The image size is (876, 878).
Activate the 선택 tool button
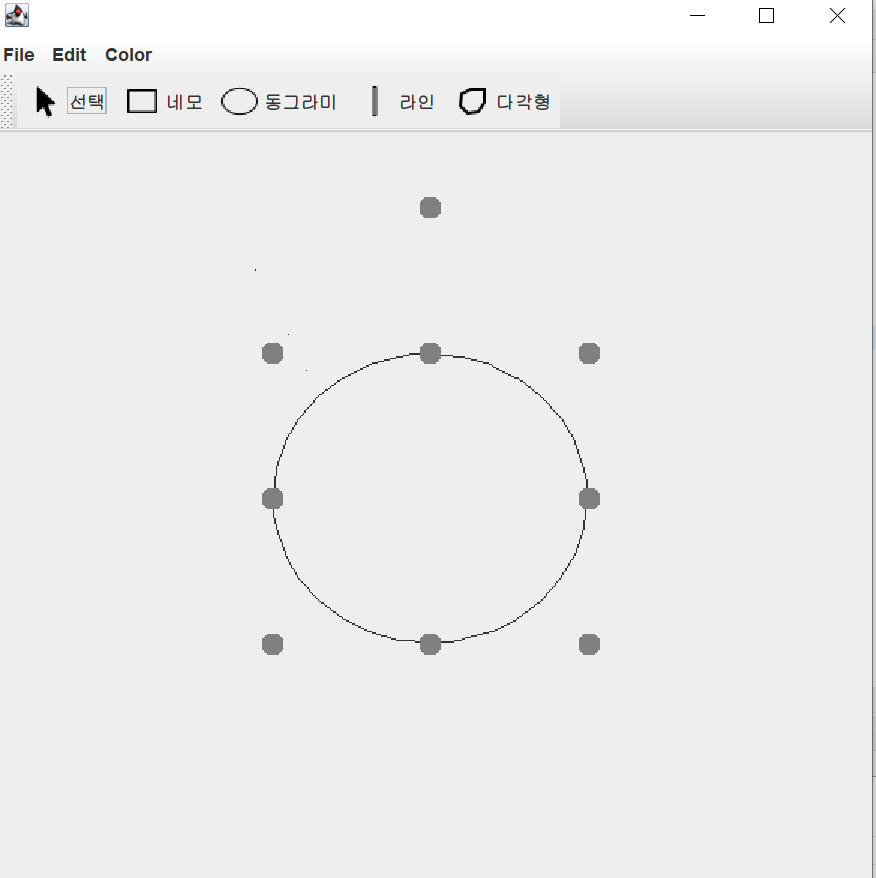pyautogui.click(x=86, y=100)
